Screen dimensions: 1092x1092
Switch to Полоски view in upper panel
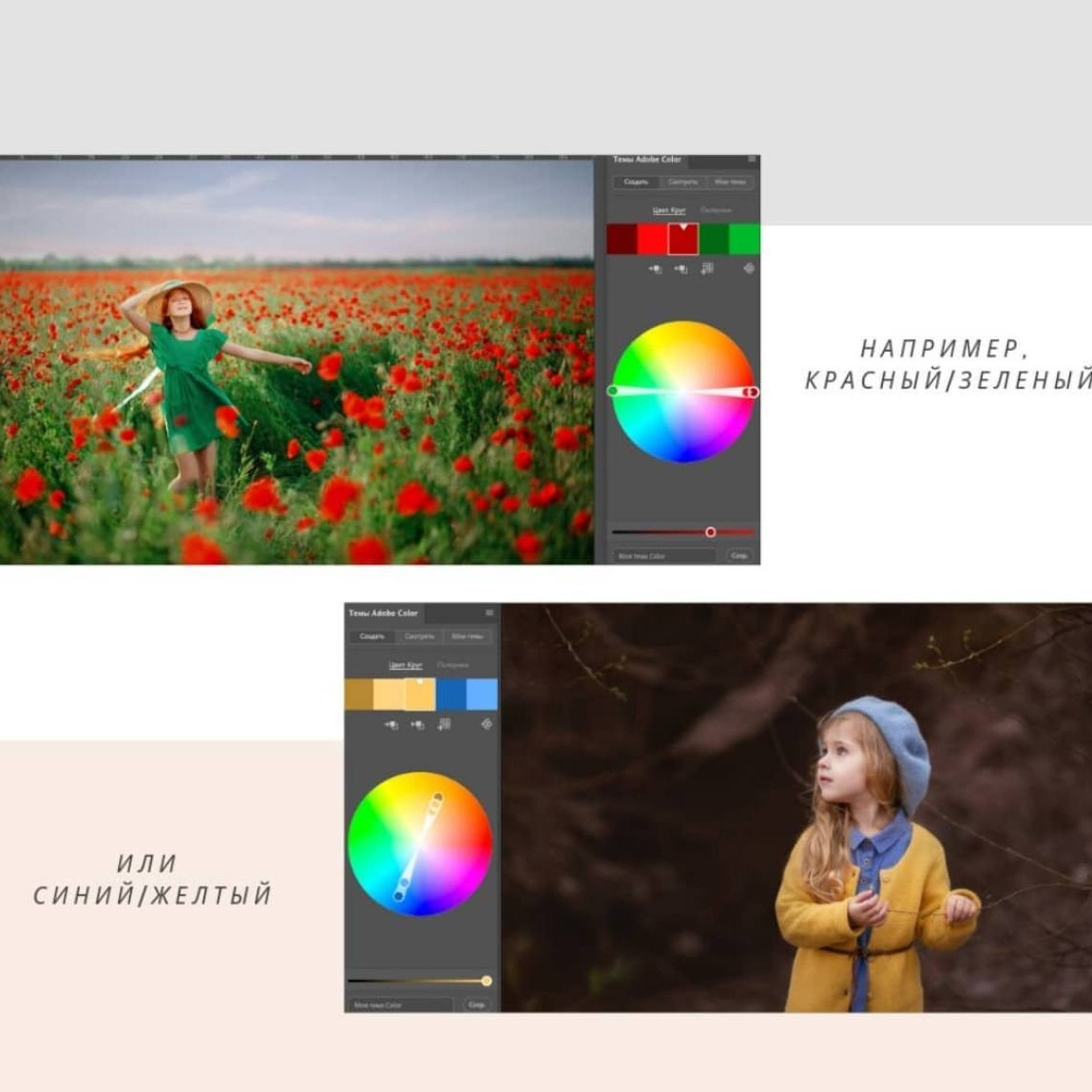tap(716, 210)
